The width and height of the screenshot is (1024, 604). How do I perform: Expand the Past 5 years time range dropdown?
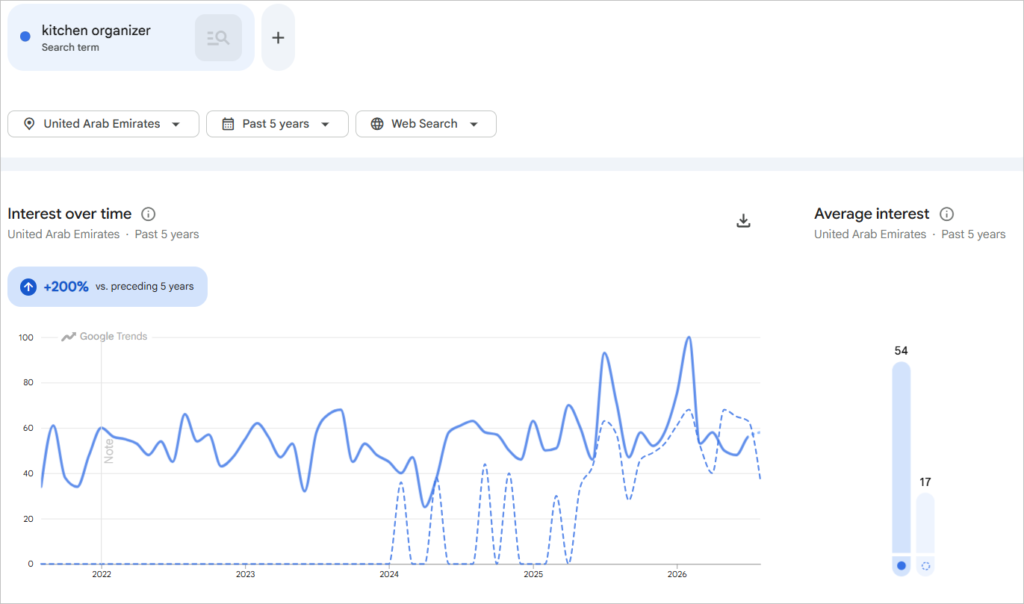tap(277, 124)
